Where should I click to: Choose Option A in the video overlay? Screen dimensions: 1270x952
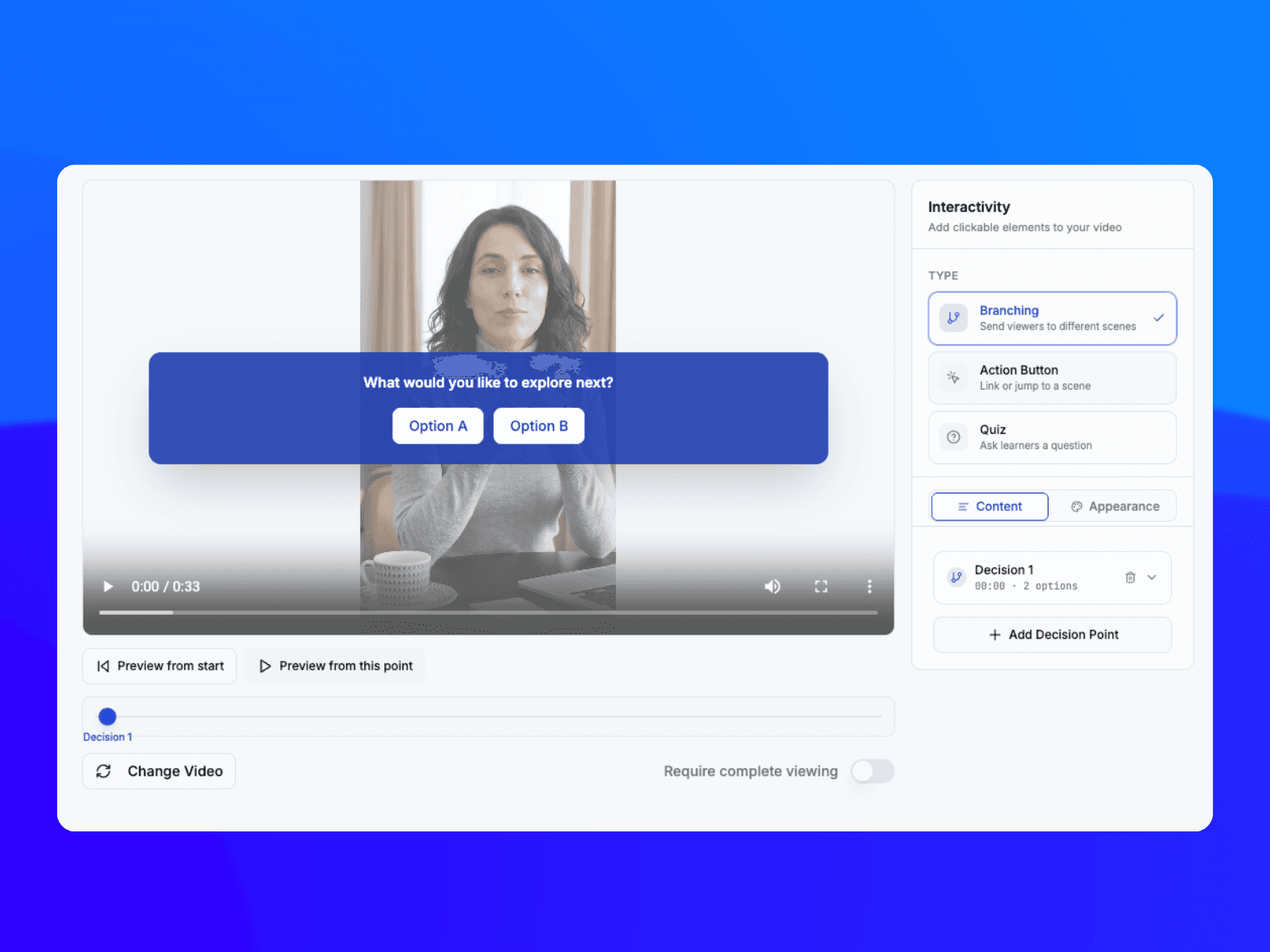point(438,426)
